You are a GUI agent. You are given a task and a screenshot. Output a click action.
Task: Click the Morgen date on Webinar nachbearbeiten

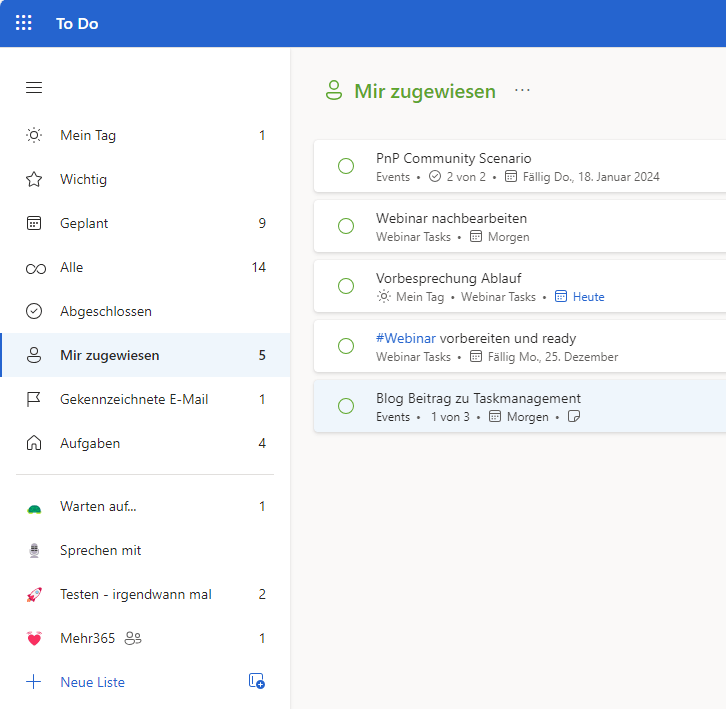tap(508, 237)
